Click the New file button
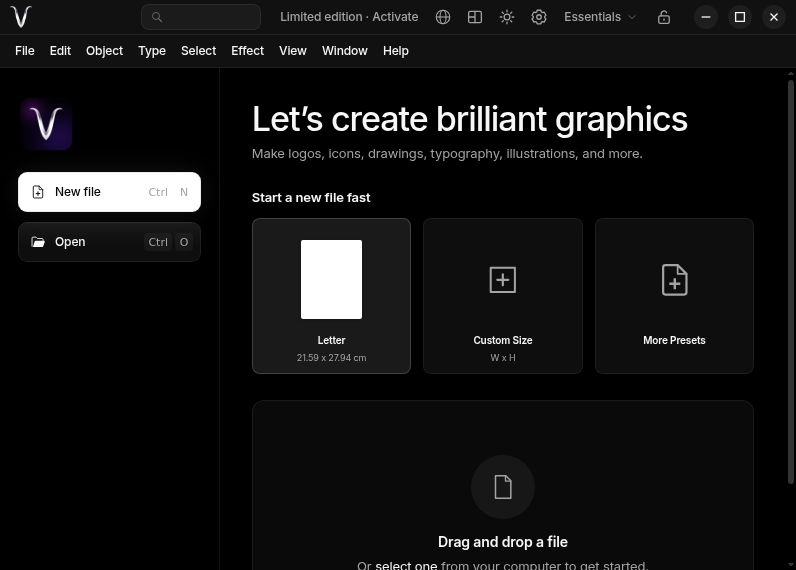 (x=110, y=192)
